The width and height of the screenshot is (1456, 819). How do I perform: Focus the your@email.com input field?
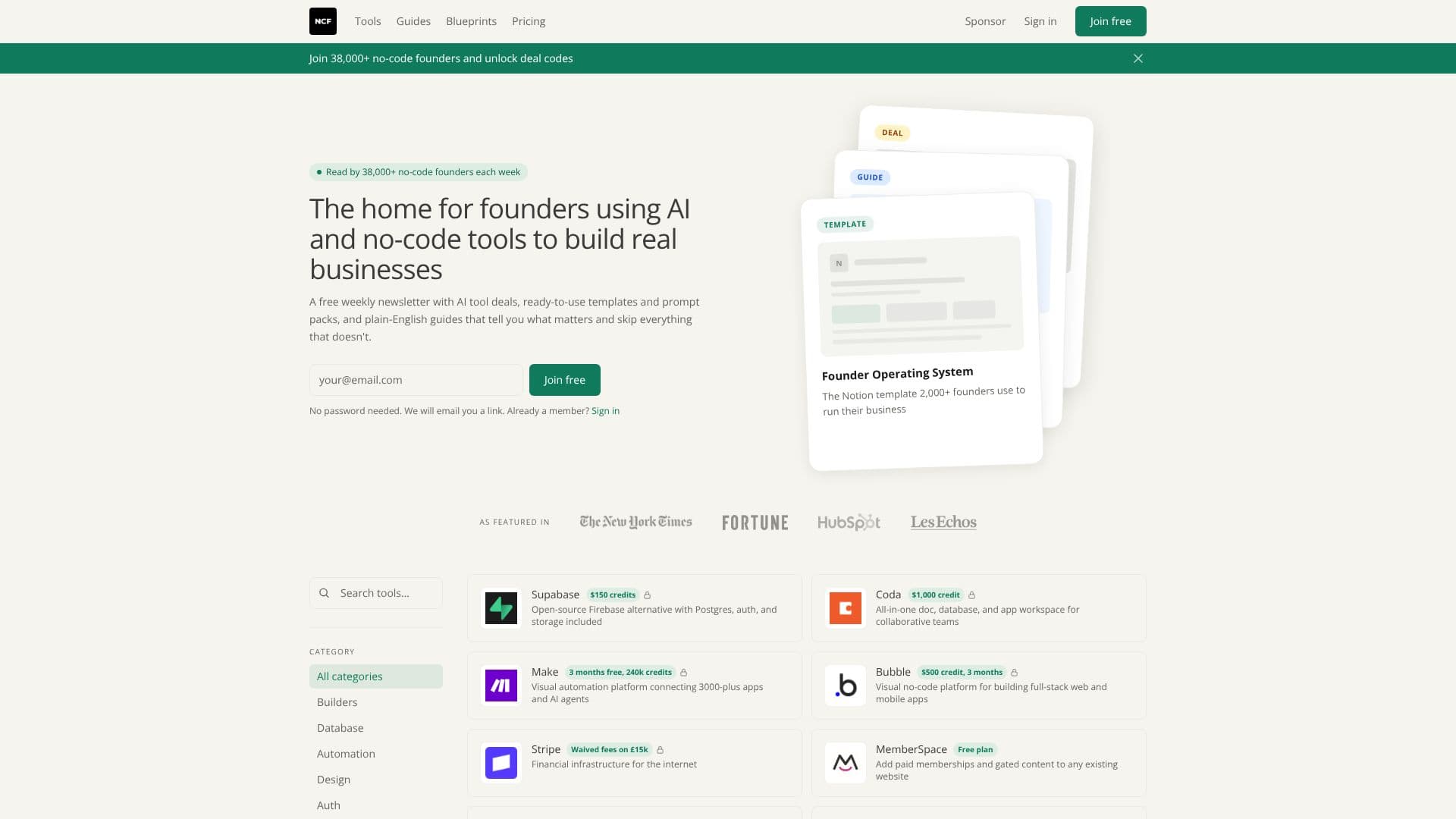[416, 380]
